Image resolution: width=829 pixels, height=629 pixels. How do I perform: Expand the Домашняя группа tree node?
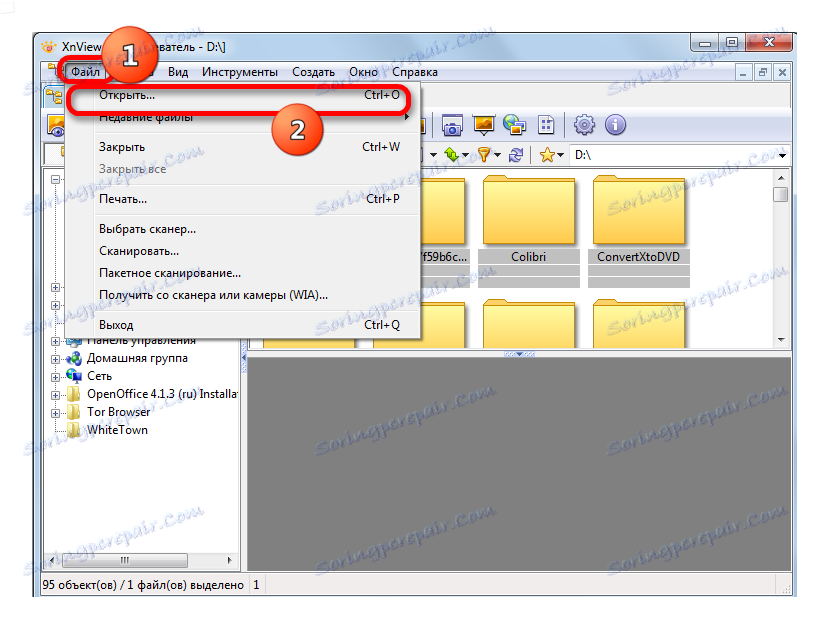(x=55, y=359)
